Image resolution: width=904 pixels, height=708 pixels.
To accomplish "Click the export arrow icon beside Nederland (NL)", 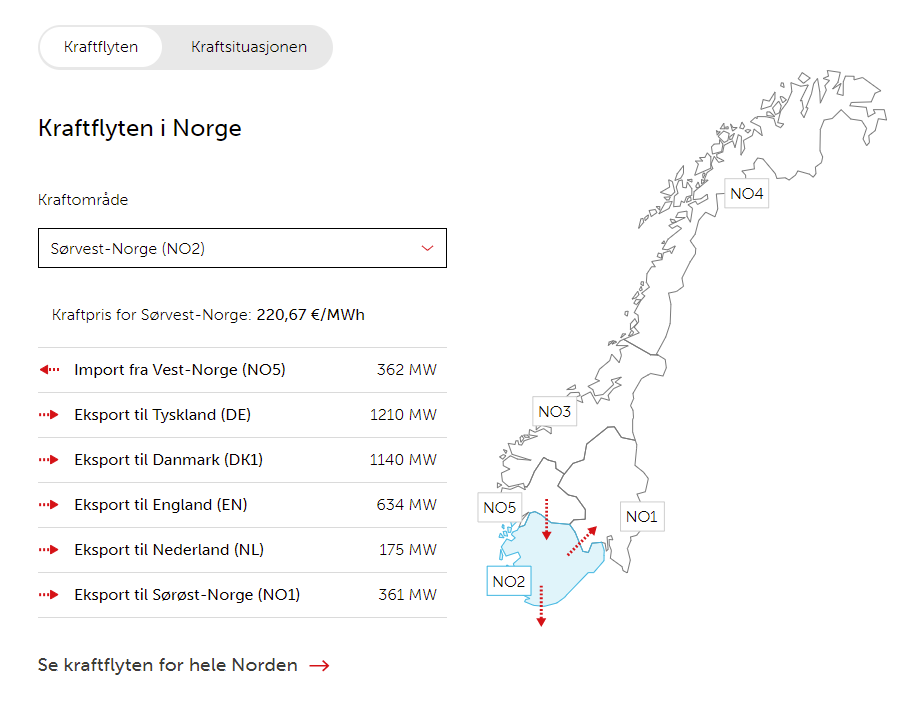I will pyautogui.click(x=49, y=549).
